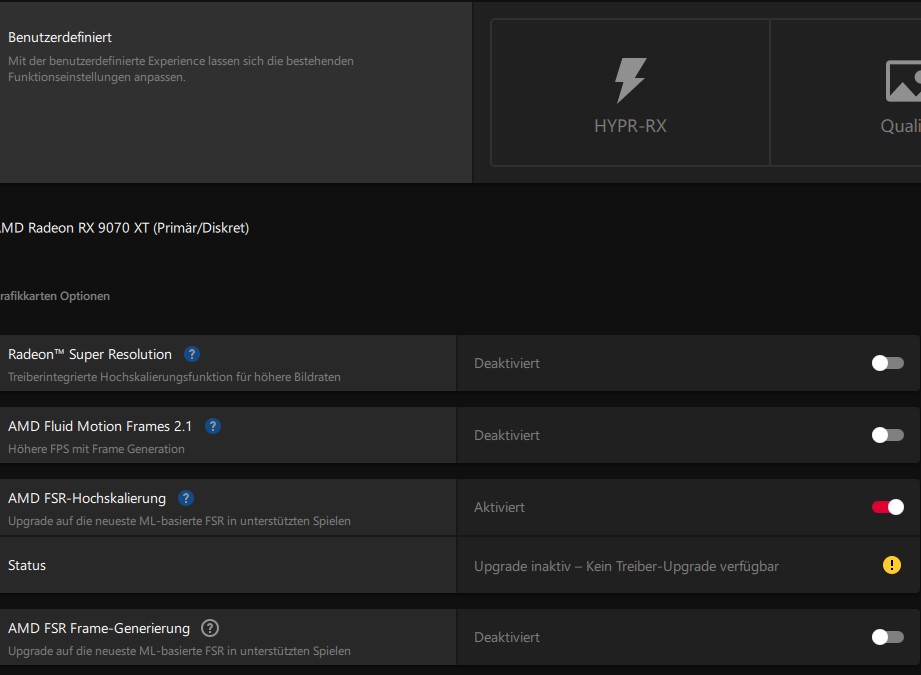Click the Radeon Super Resolution title

coord(90,354)
